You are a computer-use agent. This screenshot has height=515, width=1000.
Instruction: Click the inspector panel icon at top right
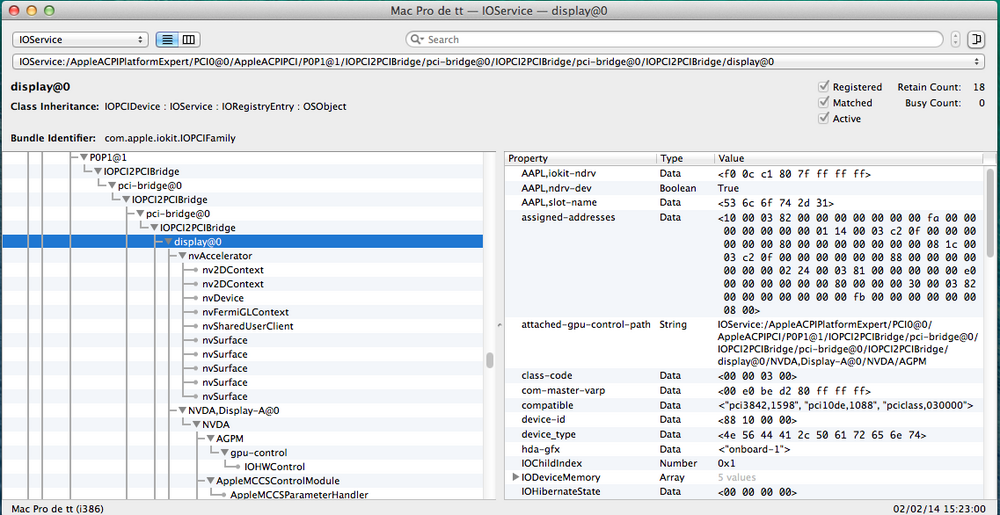click(977, 39)
